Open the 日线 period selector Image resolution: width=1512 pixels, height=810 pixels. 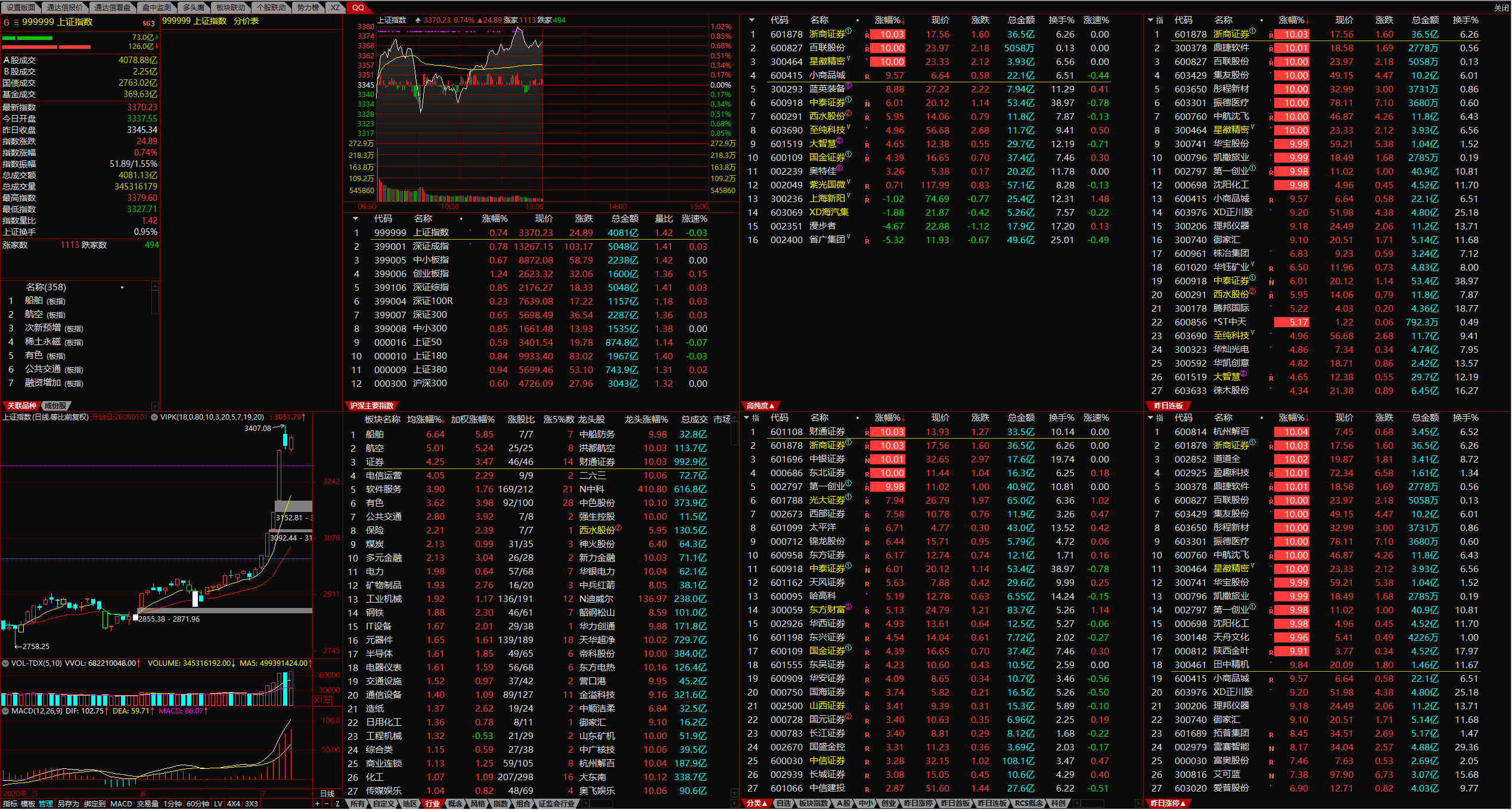coord(327,793)
